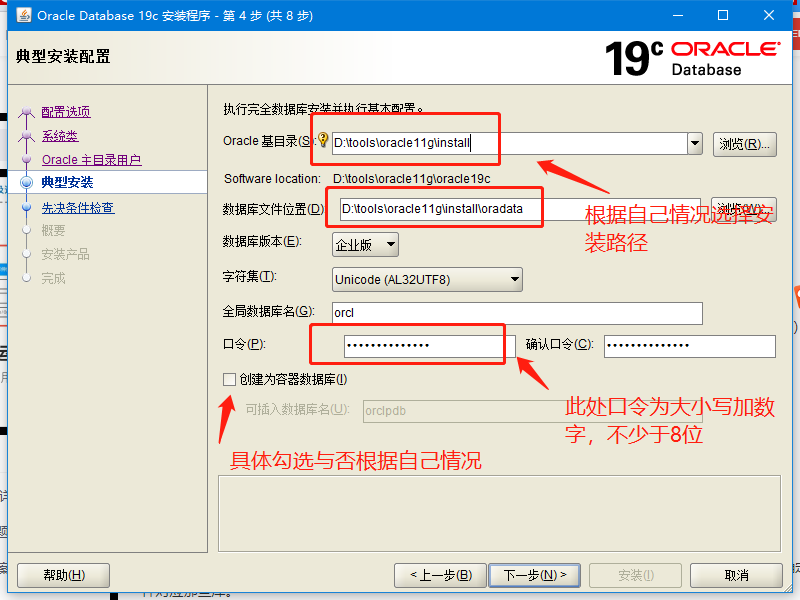
Task: Click the 安装产品 step label
Action: pyautogui.click(x=65, y=254)
